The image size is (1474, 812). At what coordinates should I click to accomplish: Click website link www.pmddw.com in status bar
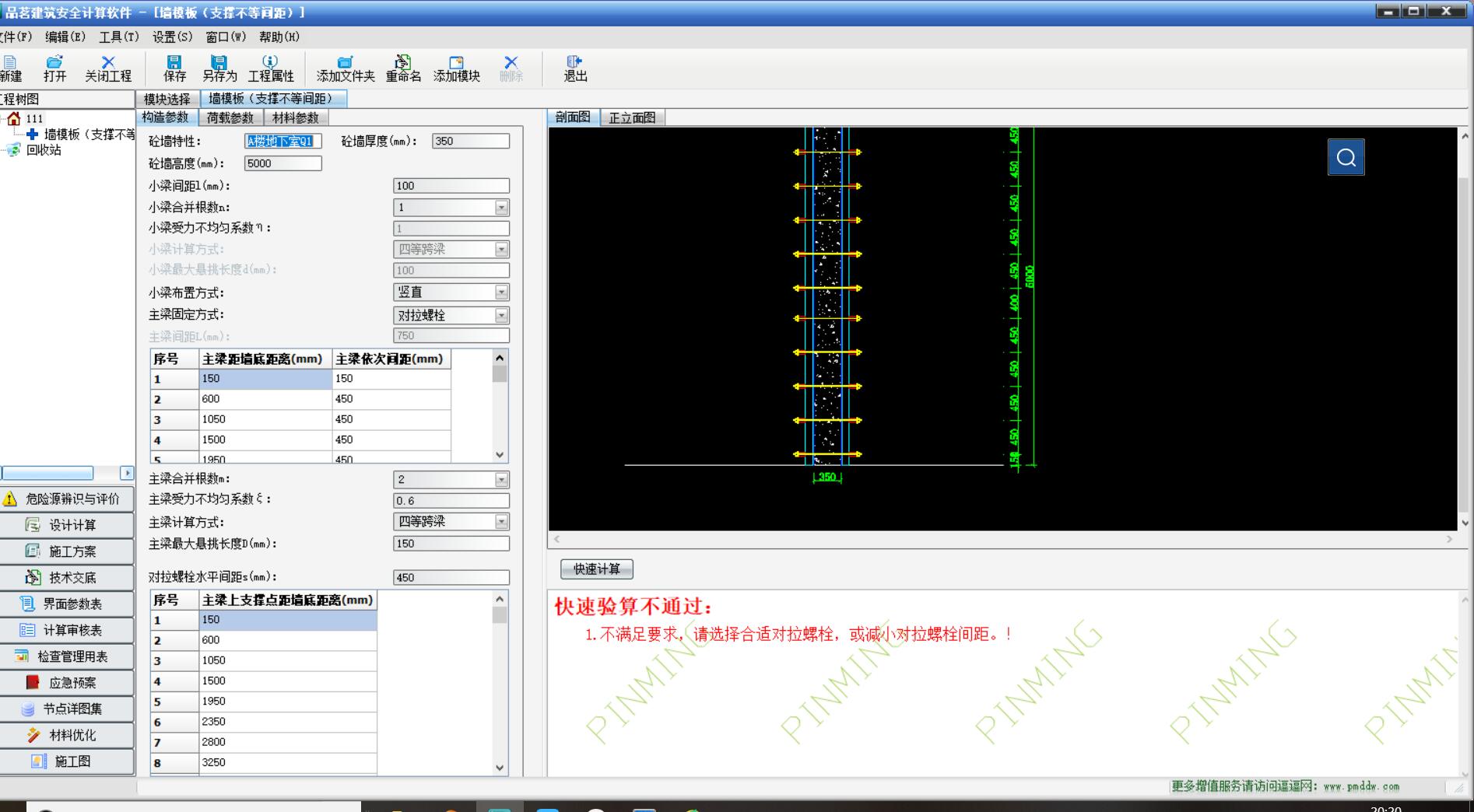[1361, 787]
